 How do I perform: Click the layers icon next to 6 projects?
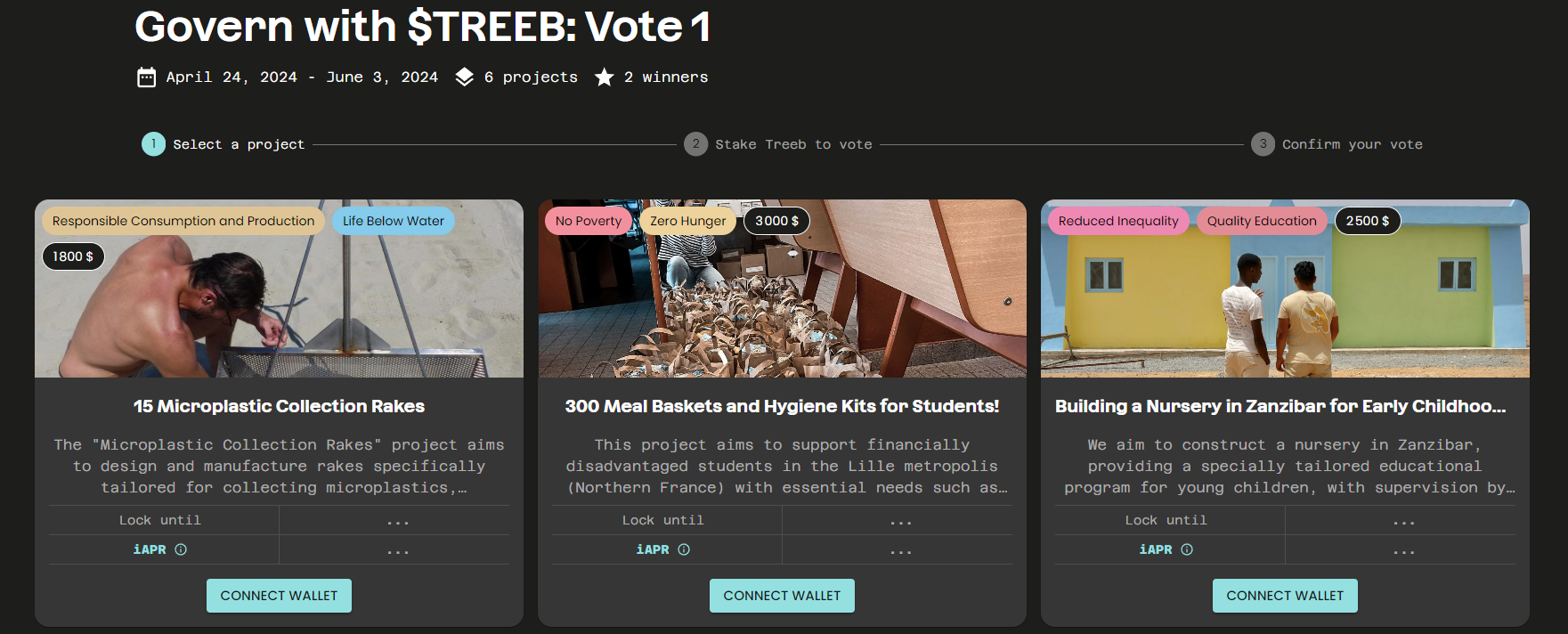[x=464, y=77]
